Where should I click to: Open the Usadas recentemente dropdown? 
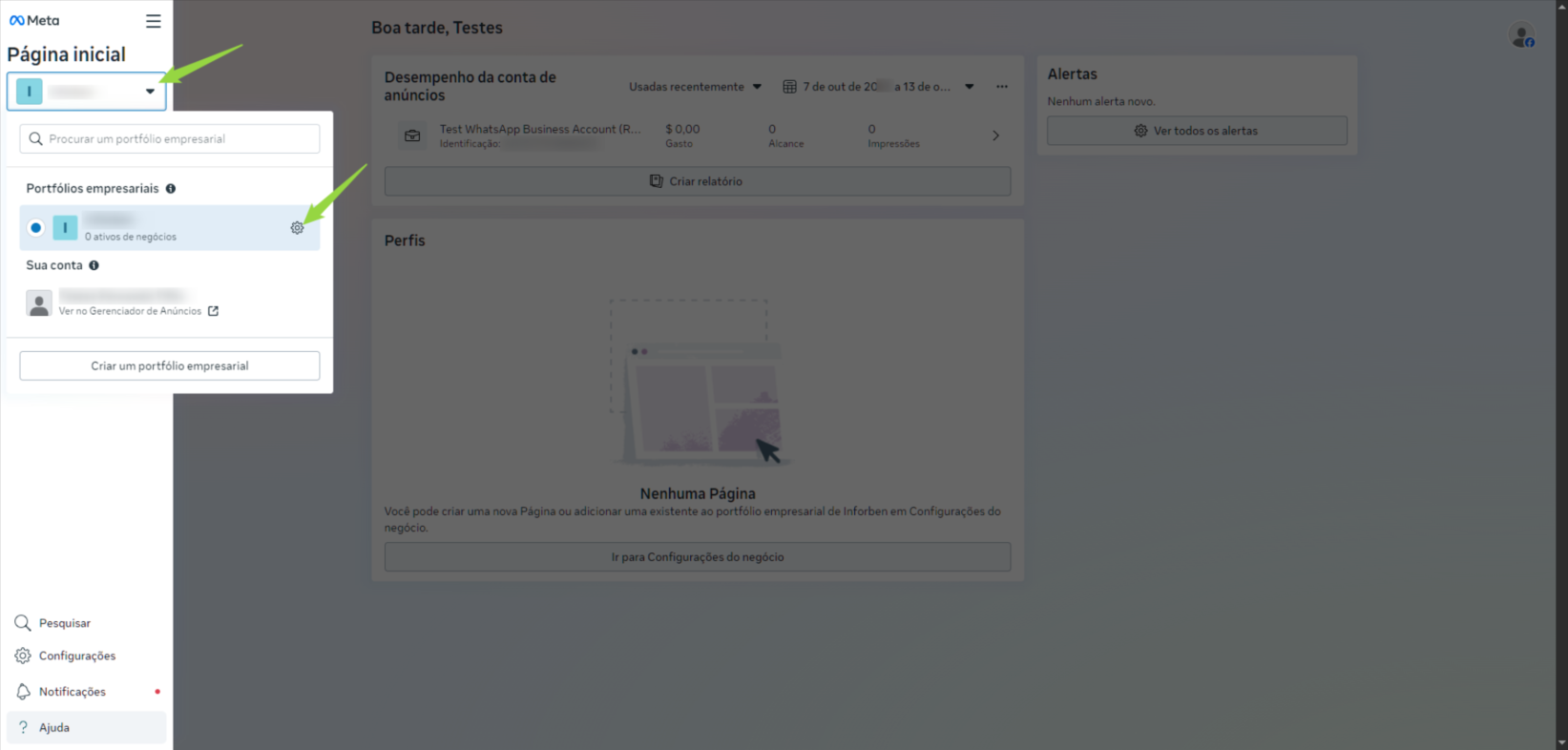[695, 87]
